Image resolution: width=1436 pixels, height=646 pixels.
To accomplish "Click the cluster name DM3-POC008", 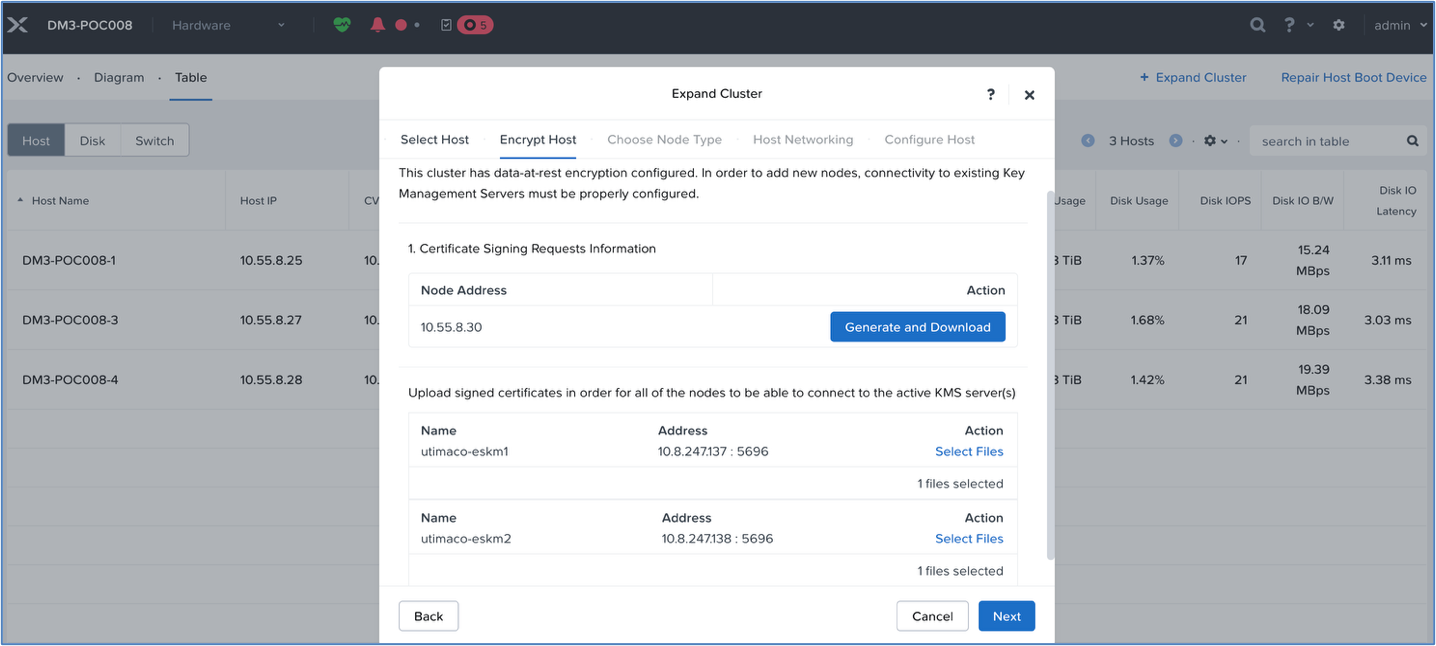I will point(90,25).
